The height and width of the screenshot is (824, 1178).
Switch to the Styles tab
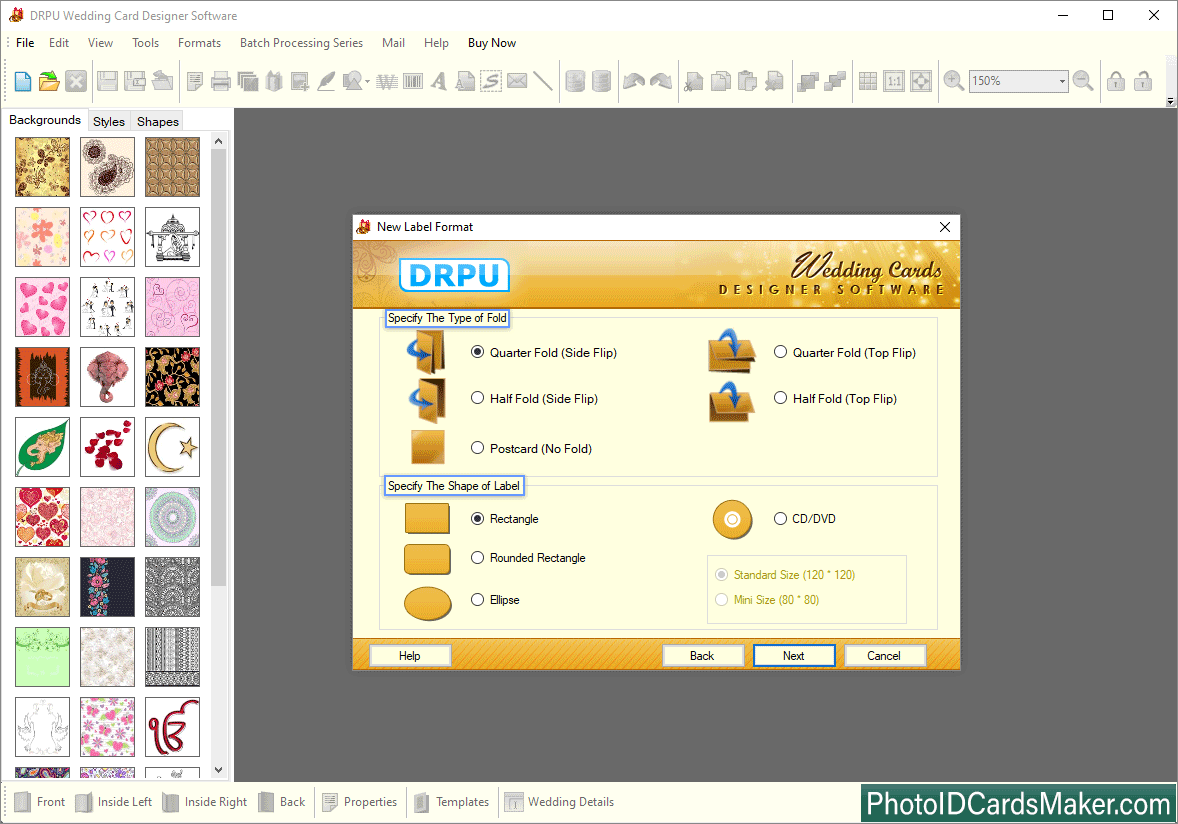pos(109,121)
